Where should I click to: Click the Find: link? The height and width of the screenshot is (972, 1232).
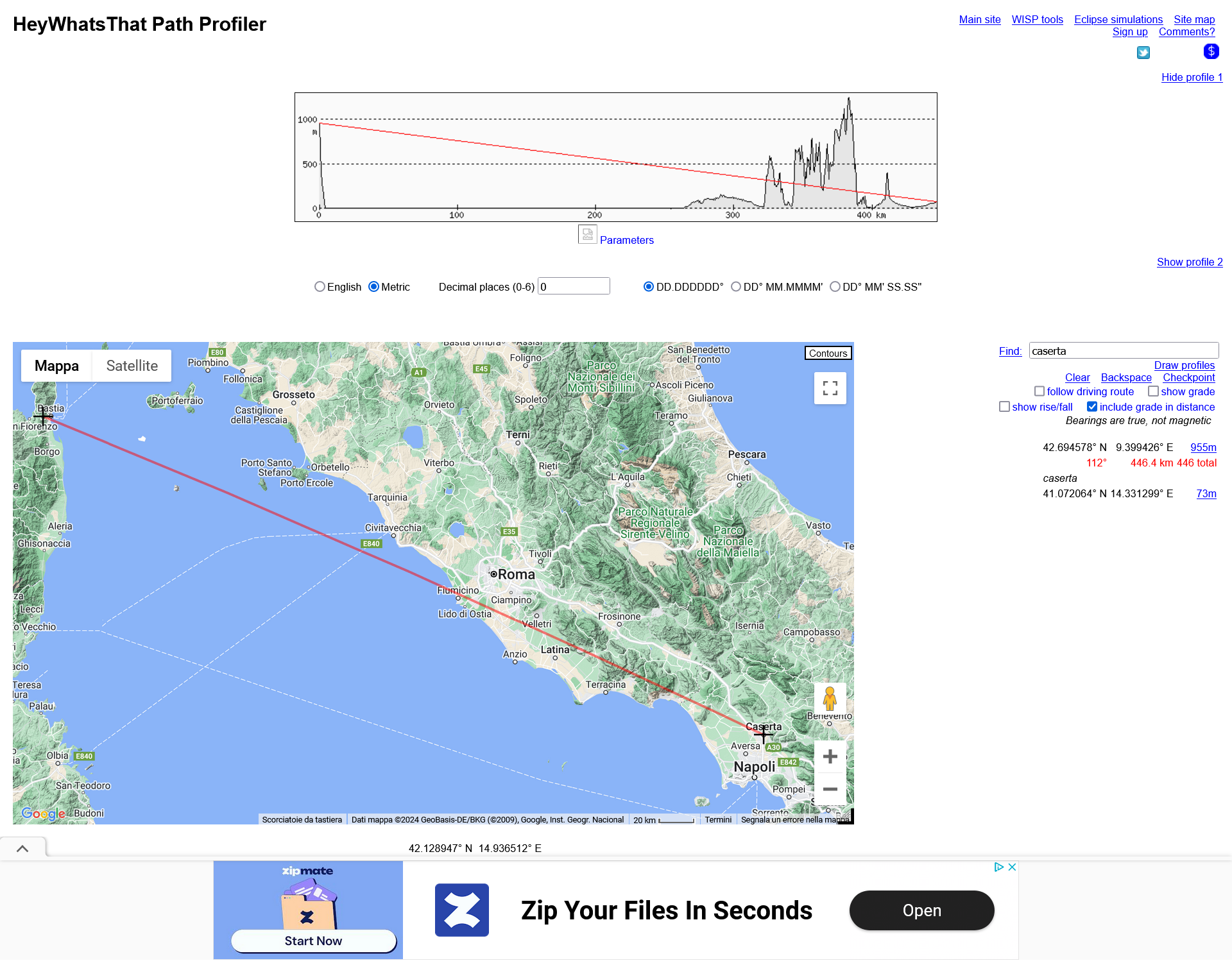coord(1010,352)
